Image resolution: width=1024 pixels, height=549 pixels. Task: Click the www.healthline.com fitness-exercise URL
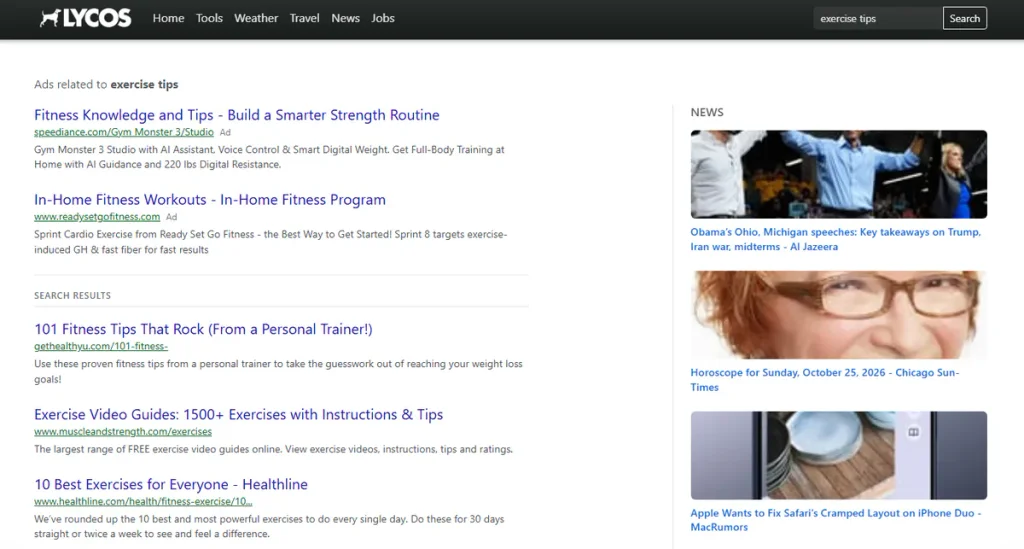[143, 501]
